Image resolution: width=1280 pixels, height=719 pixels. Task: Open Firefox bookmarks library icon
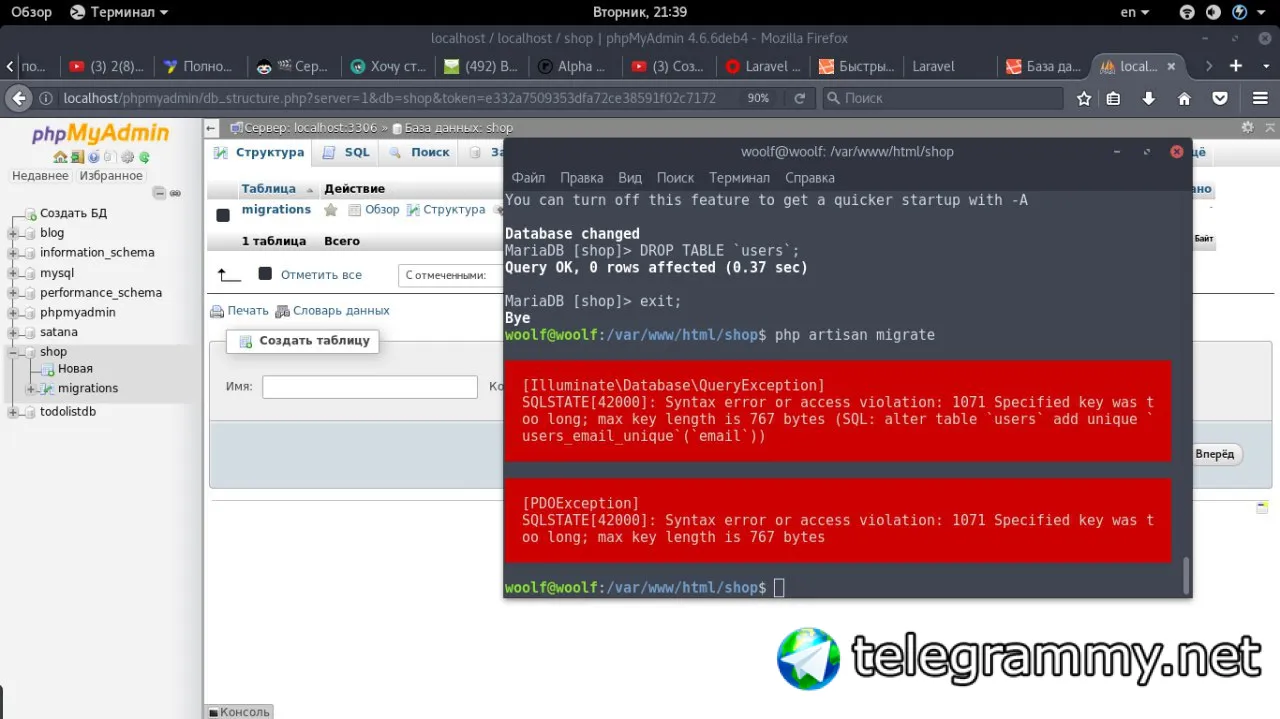pyautogui.click(x=1114, y=98)
